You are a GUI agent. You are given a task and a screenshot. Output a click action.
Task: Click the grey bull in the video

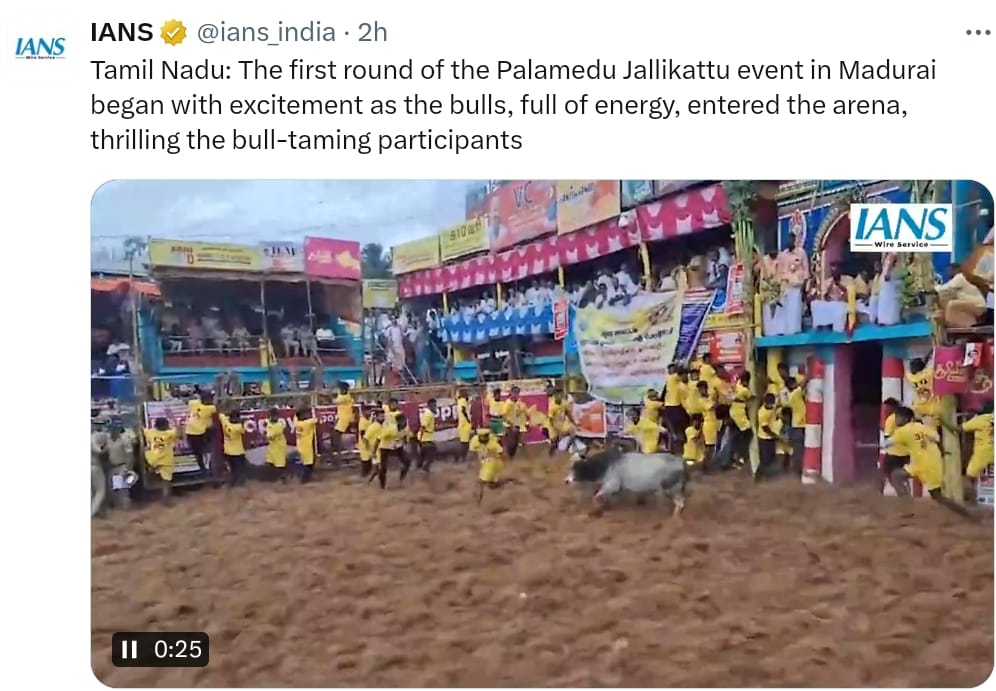[628, 478]
